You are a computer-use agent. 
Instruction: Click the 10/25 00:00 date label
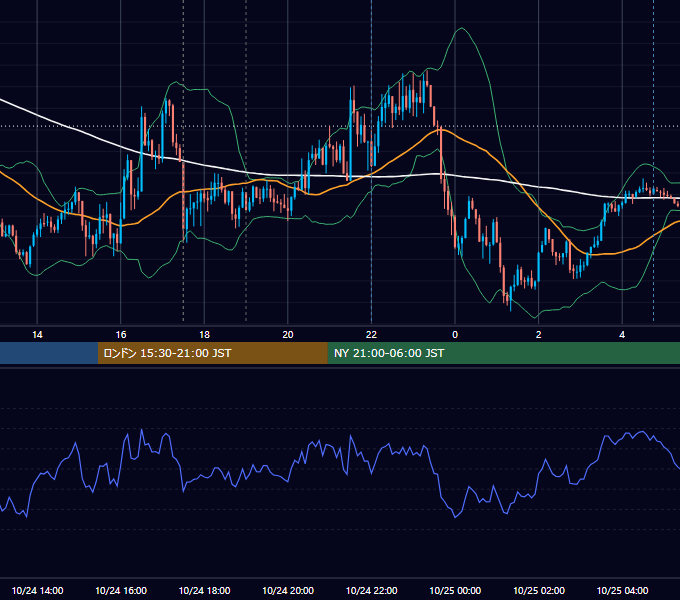coord(455,591)
